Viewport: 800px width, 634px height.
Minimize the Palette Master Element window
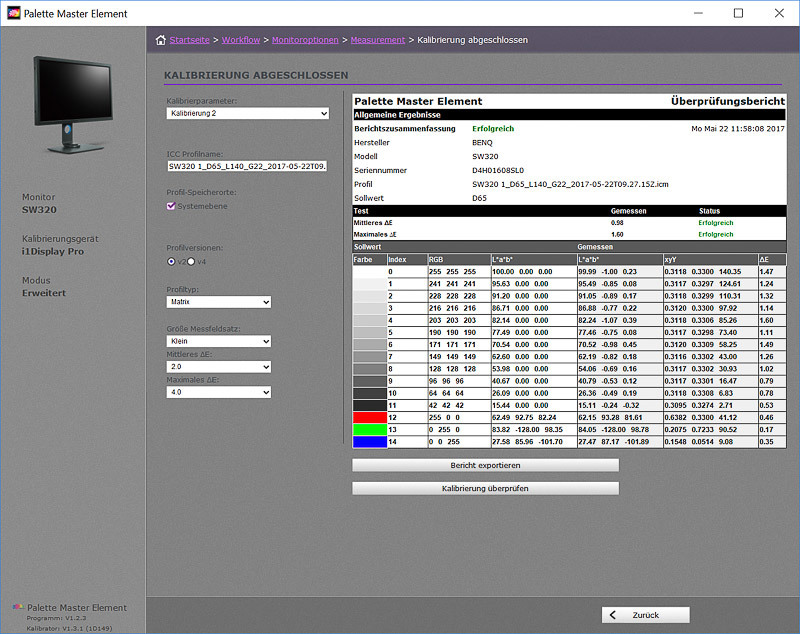698,13
